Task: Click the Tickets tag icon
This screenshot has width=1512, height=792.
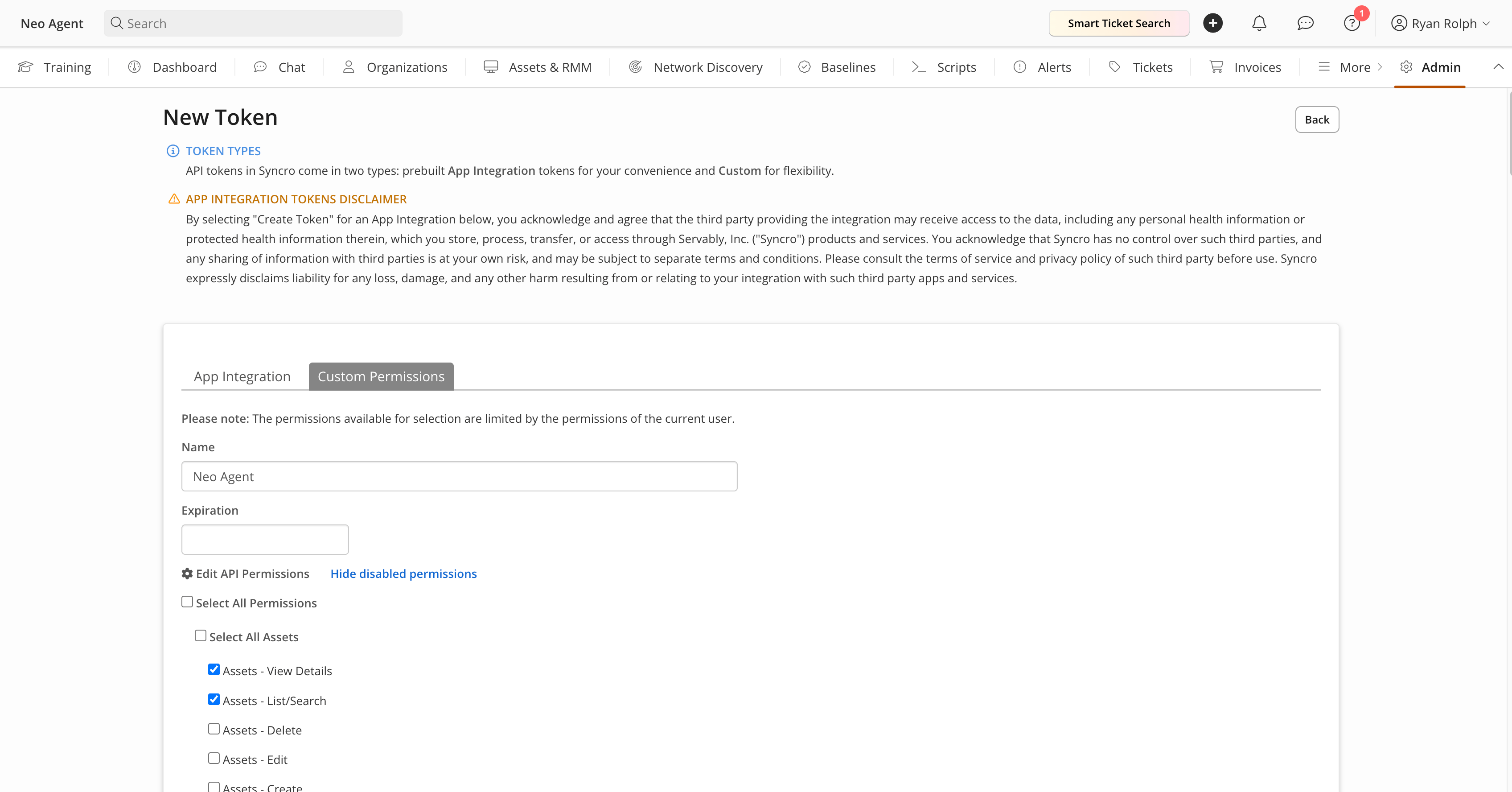Action: click(x=1115, y=67)
